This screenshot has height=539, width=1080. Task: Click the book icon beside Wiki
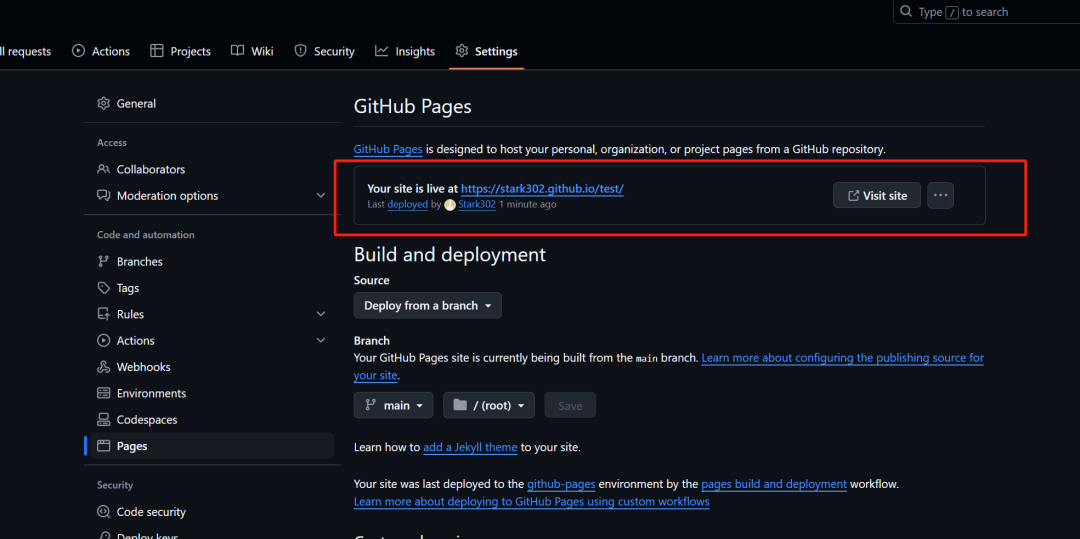(238, 51)
